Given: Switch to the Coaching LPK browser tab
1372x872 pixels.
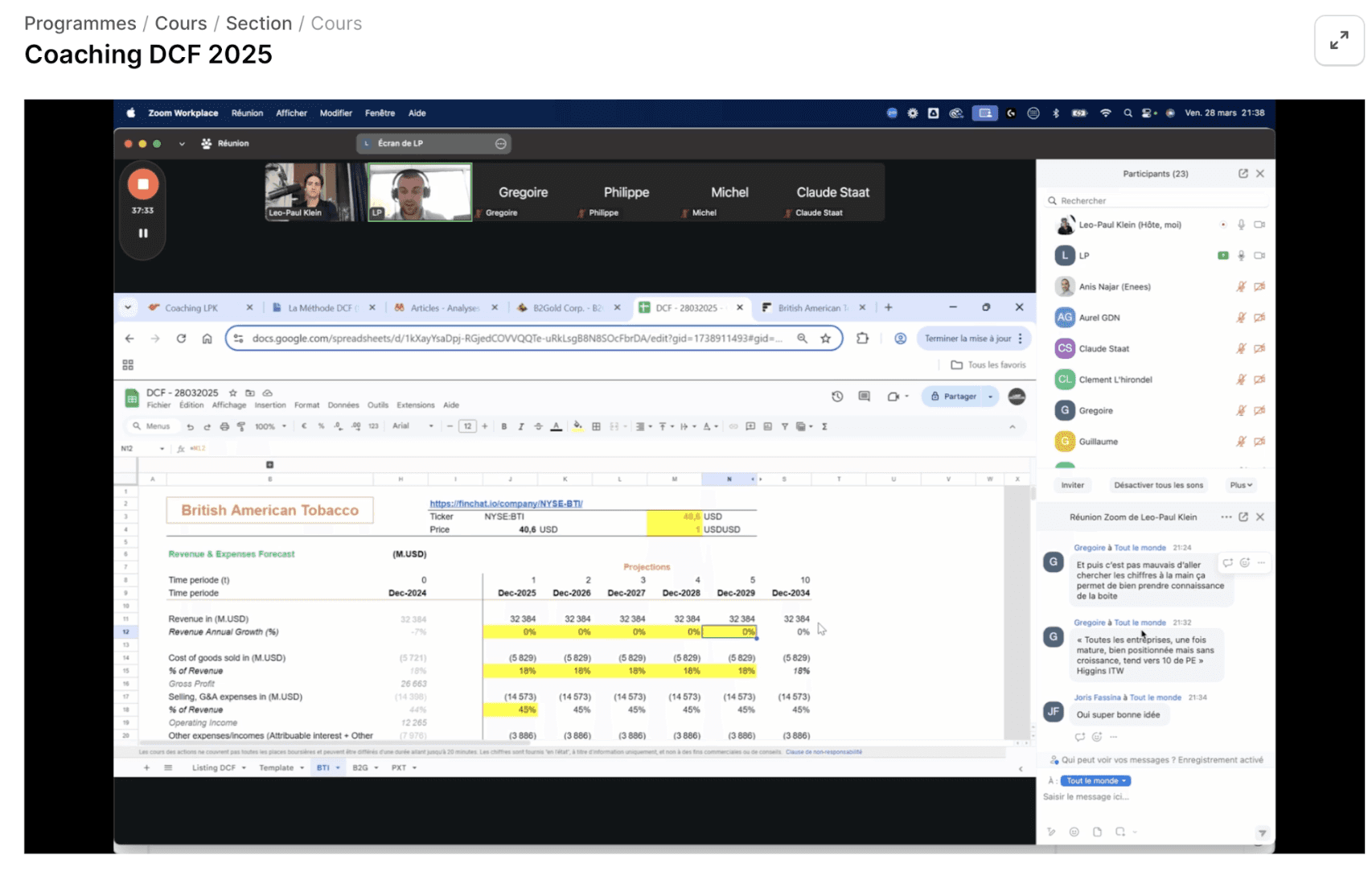Looking at the screenshot, I should pos(199,308).
